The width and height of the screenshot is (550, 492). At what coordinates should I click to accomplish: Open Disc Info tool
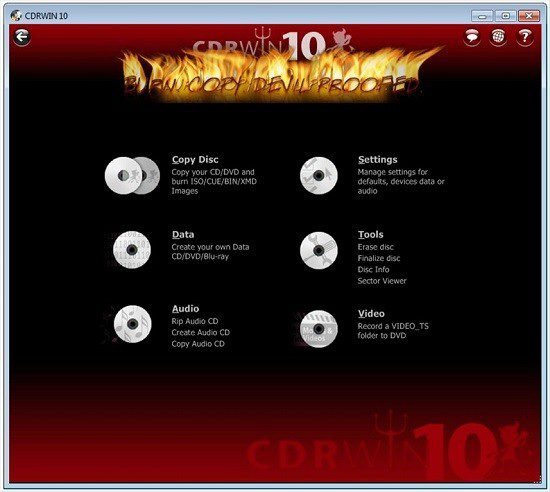[373, 269]
